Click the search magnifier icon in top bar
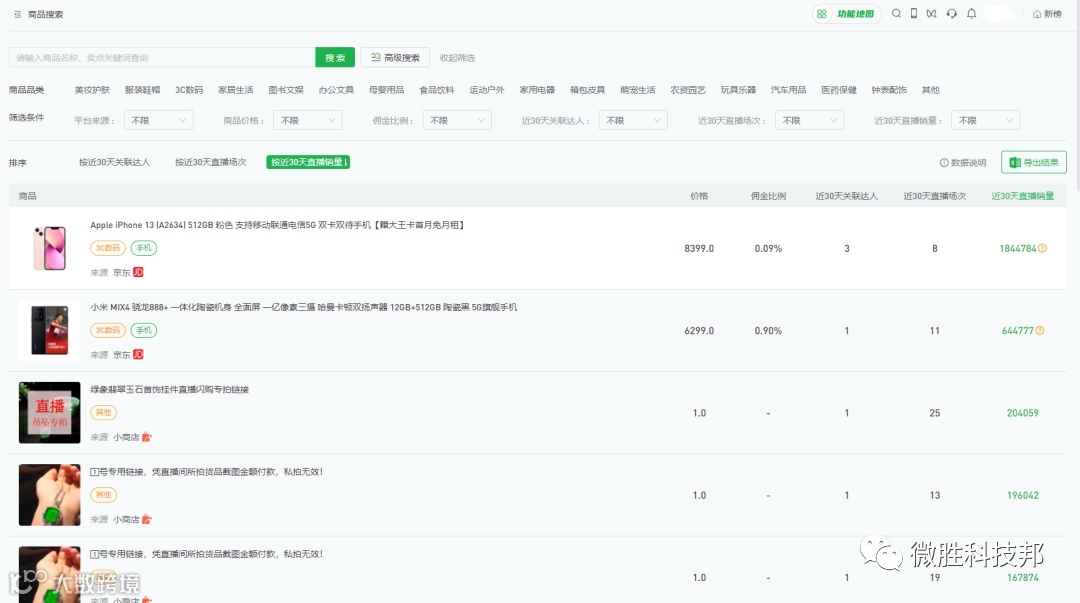 (x=896, y=14)
